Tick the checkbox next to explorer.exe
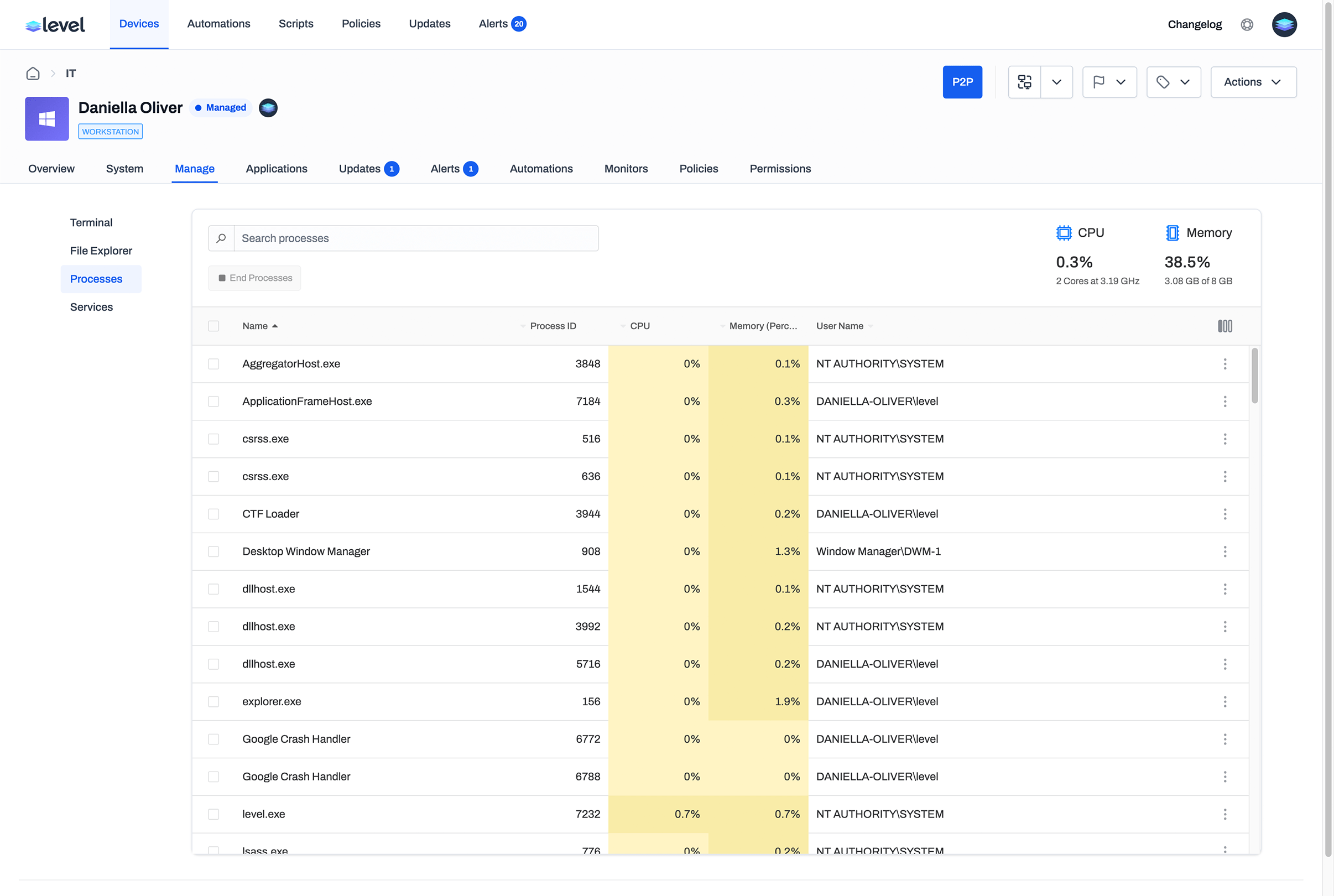 tap(213, 701)
